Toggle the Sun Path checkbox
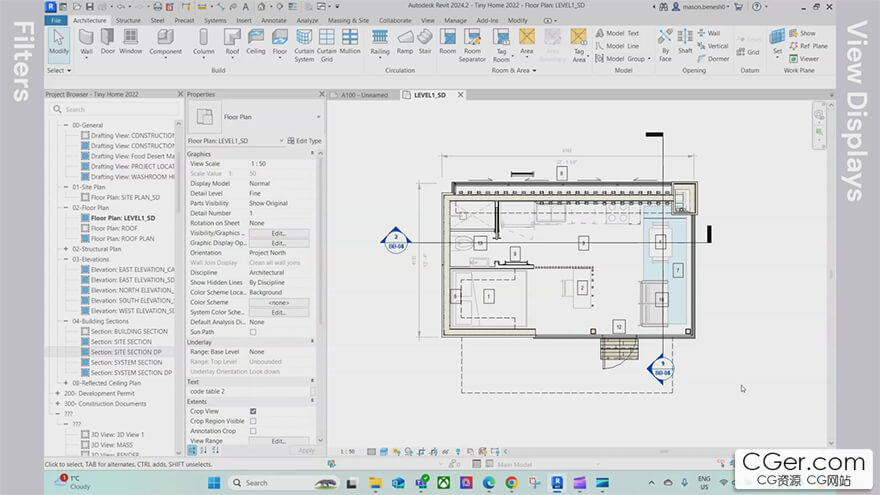The height and width of the screenshot is (495, 880). pos(253,332)
